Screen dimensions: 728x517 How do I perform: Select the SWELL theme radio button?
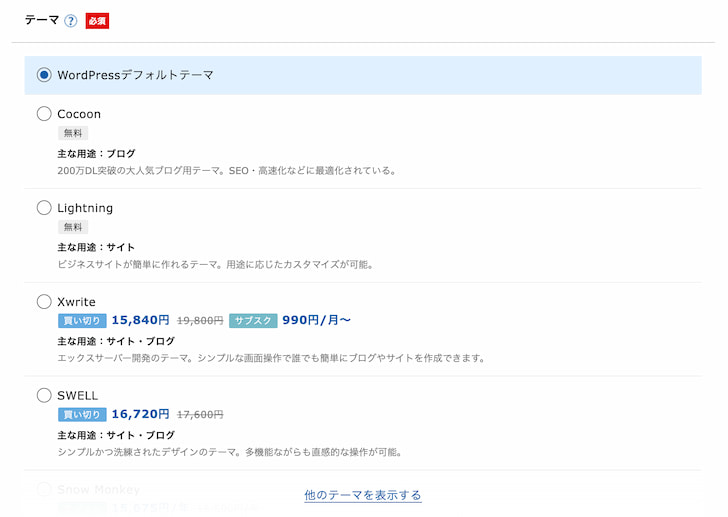44,395
